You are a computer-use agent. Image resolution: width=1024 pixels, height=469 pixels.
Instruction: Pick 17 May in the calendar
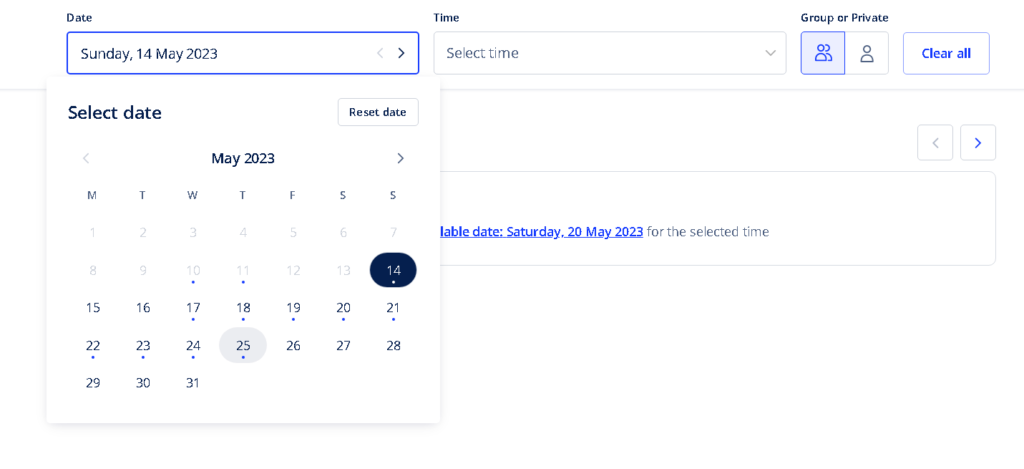pyautogui.click(x=193, y=308)
